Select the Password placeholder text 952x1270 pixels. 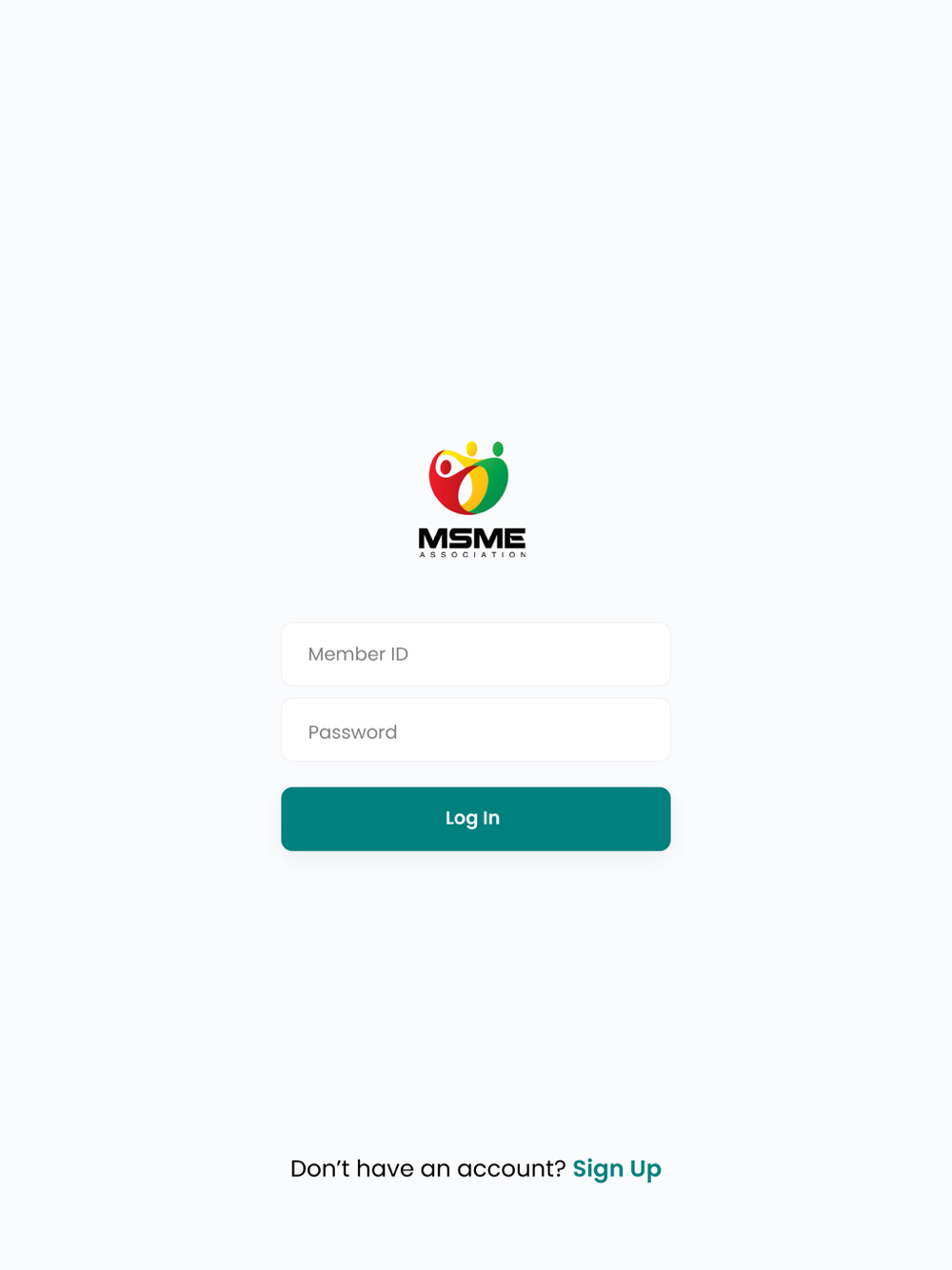[352, 732]
